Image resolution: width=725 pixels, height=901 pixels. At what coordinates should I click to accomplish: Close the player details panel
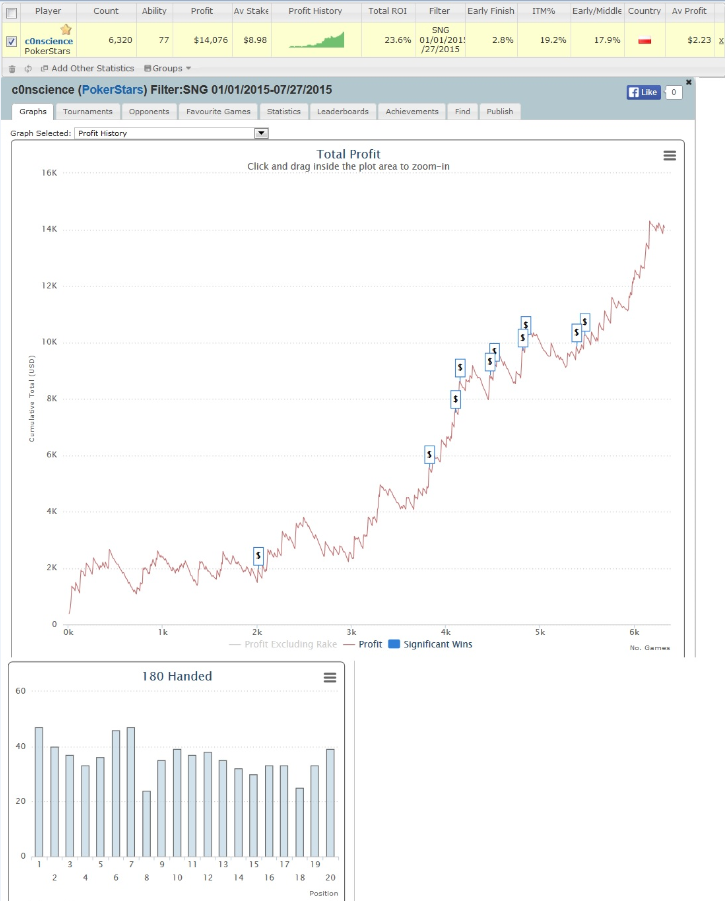point(689,82)
